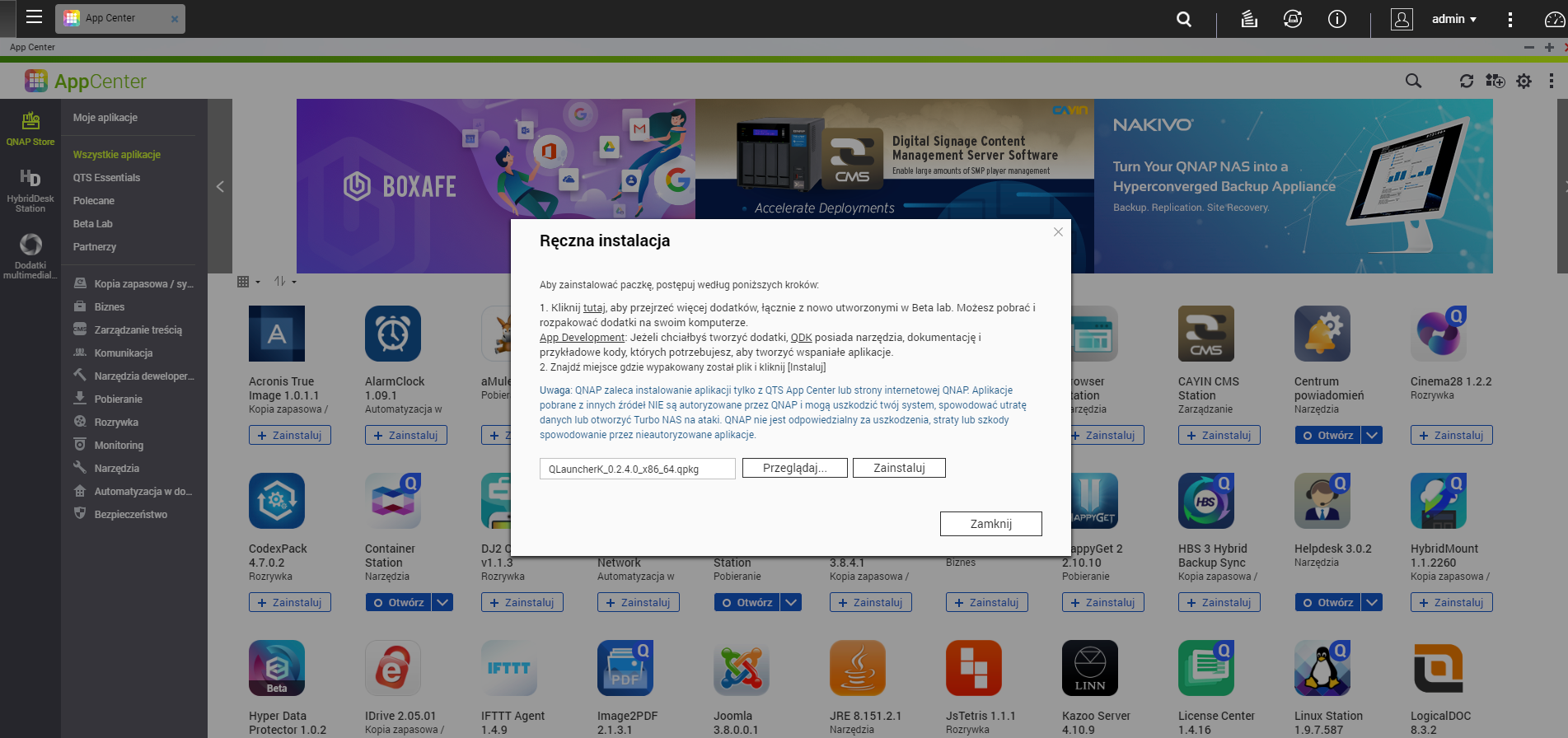Open Centrum powiadomień app
The height and width of the screenshot is (738, 1568).
(x=1327, y=435)
